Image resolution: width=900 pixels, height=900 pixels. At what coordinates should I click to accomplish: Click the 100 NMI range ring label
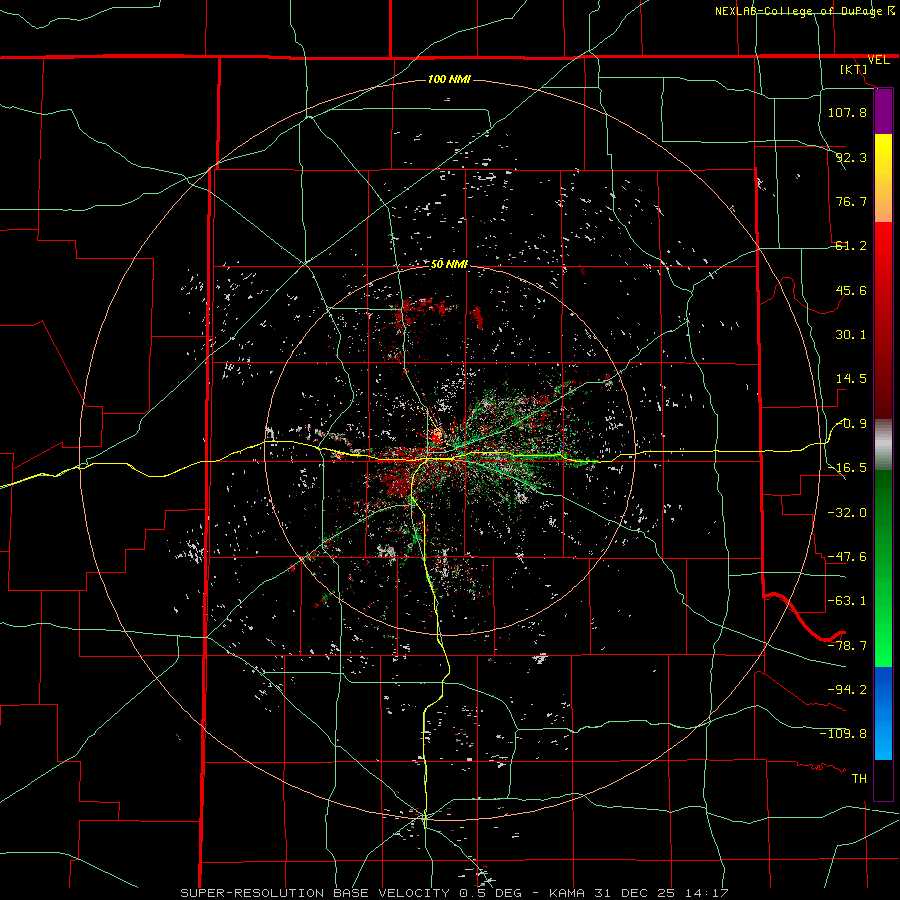449,79
